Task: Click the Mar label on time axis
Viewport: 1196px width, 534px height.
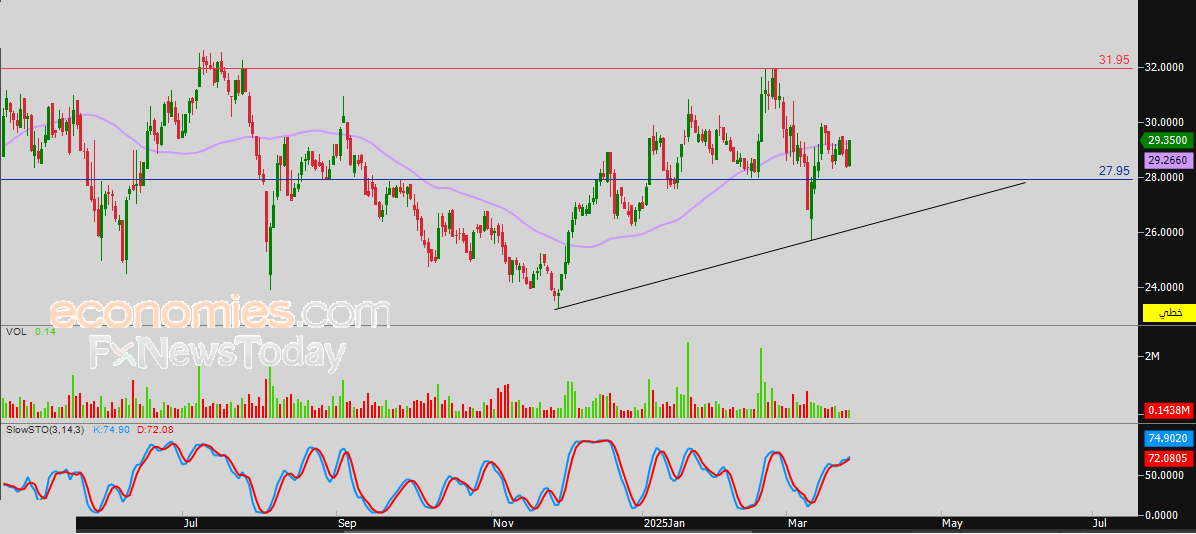Action: pos(798,524)
